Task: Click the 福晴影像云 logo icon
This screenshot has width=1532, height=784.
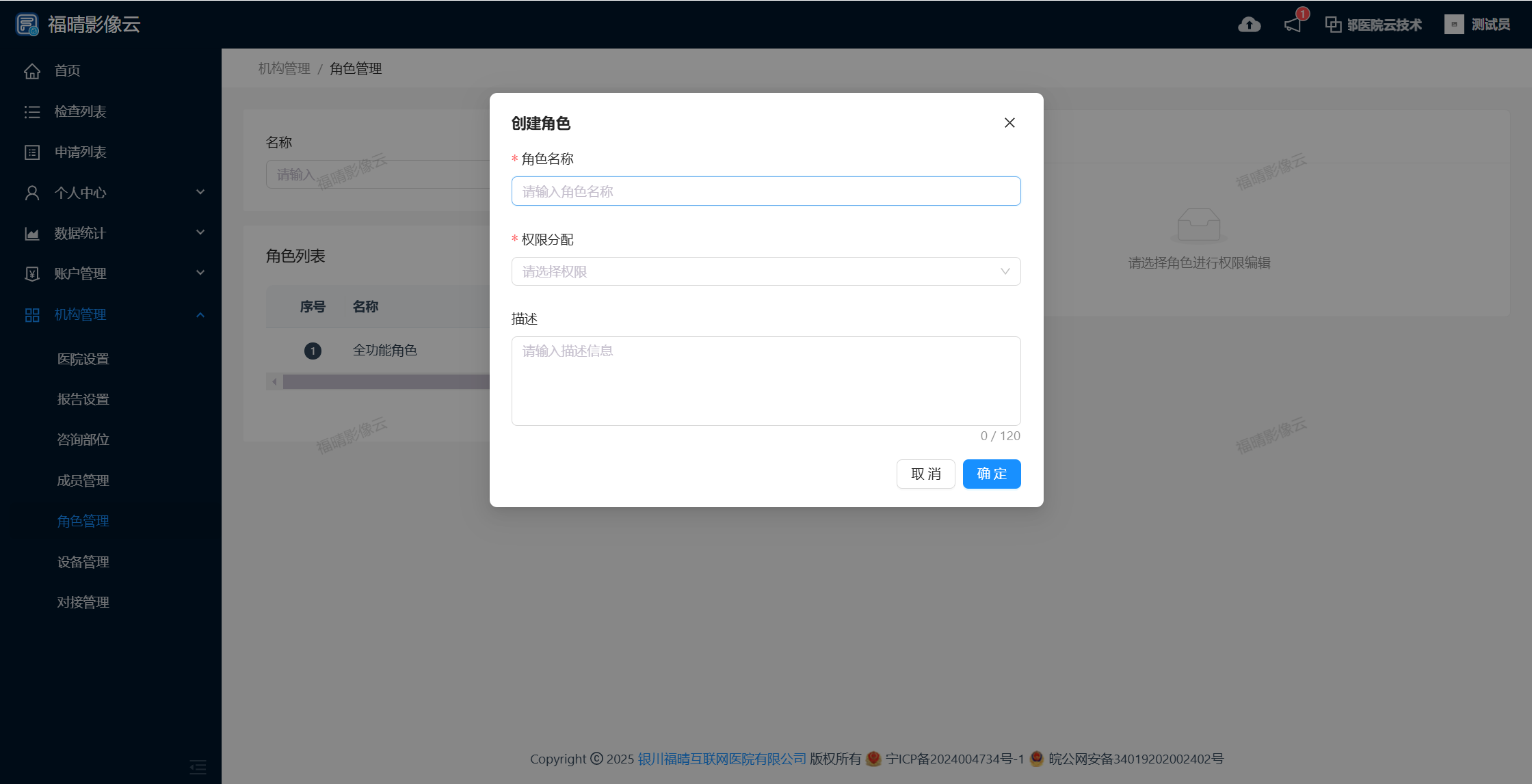Action: coord(27,25)
